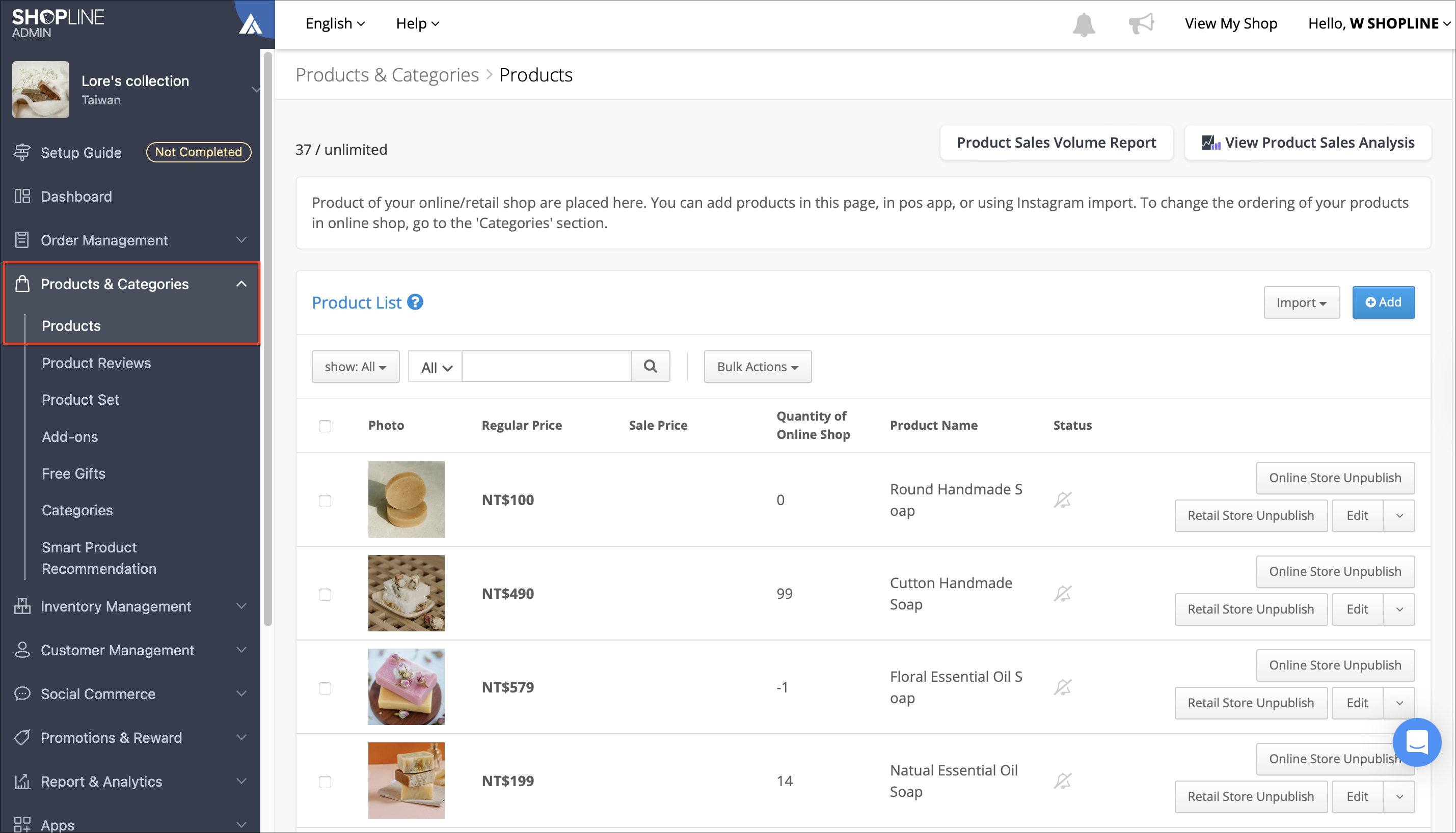The height and width of the screenshot is (833, 1456).
Task: Click the blue Add button
Action: [1383, 302]
